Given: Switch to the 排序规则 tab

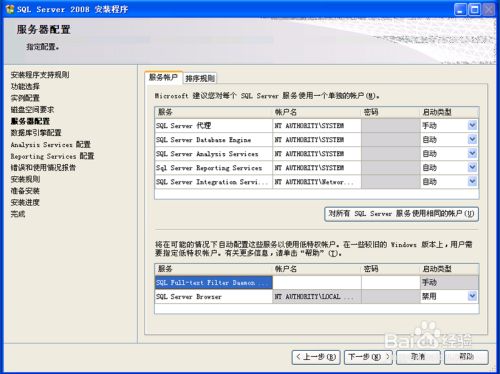Looking at the screenshot, I should coord(200,78).
